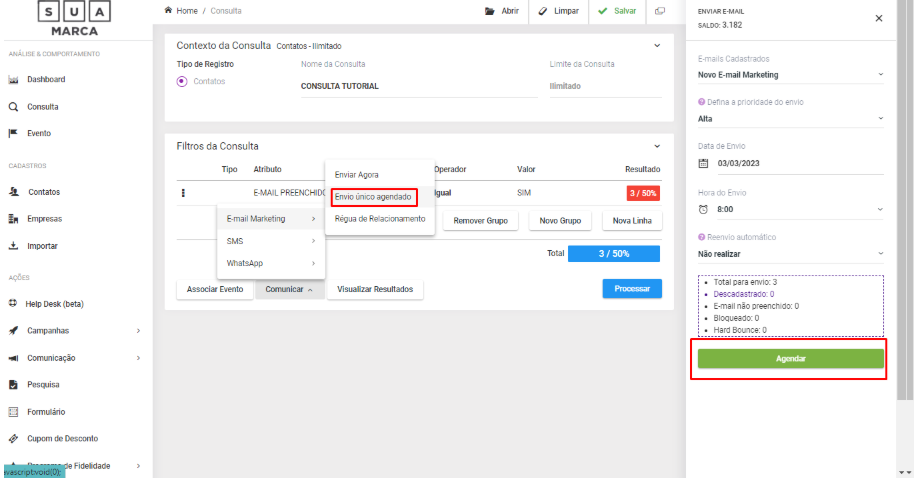The height and width of the screenshot is (481, 918).
Task: Click the three-dot row options icon
Action: coord(182,192)
